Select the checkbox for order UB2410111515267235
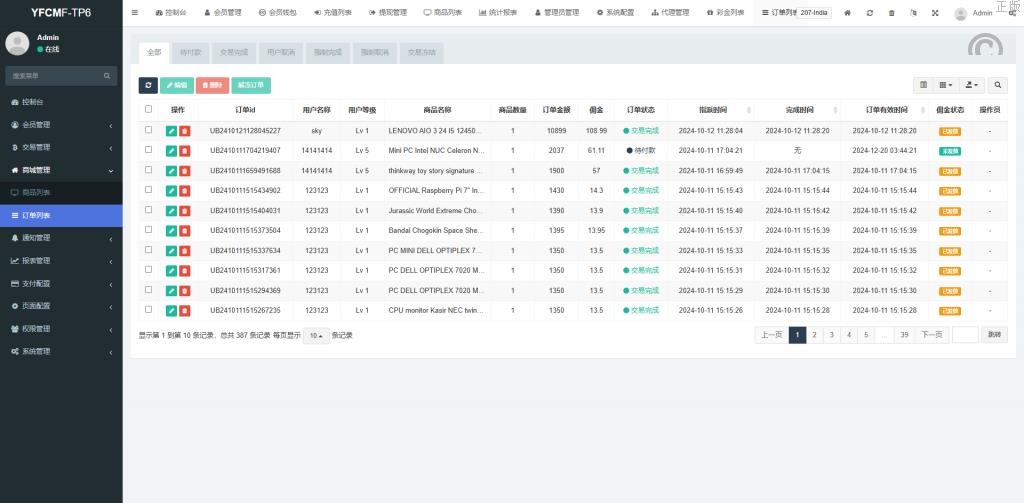Viewport: 1024px width, 503px height. [x=149, y=310]
